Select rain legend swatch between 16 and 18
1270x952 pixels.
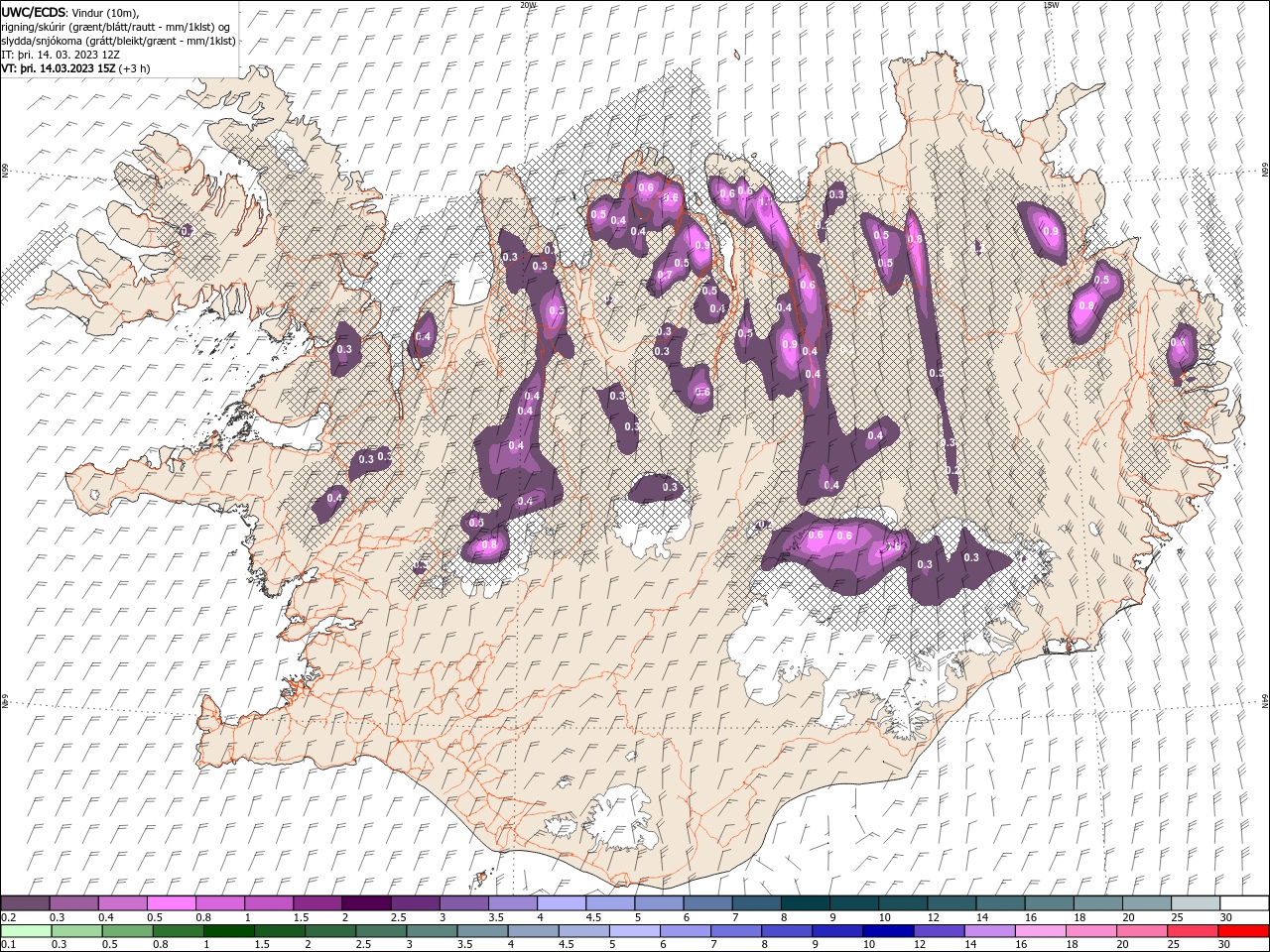(x=1042, y=931)
